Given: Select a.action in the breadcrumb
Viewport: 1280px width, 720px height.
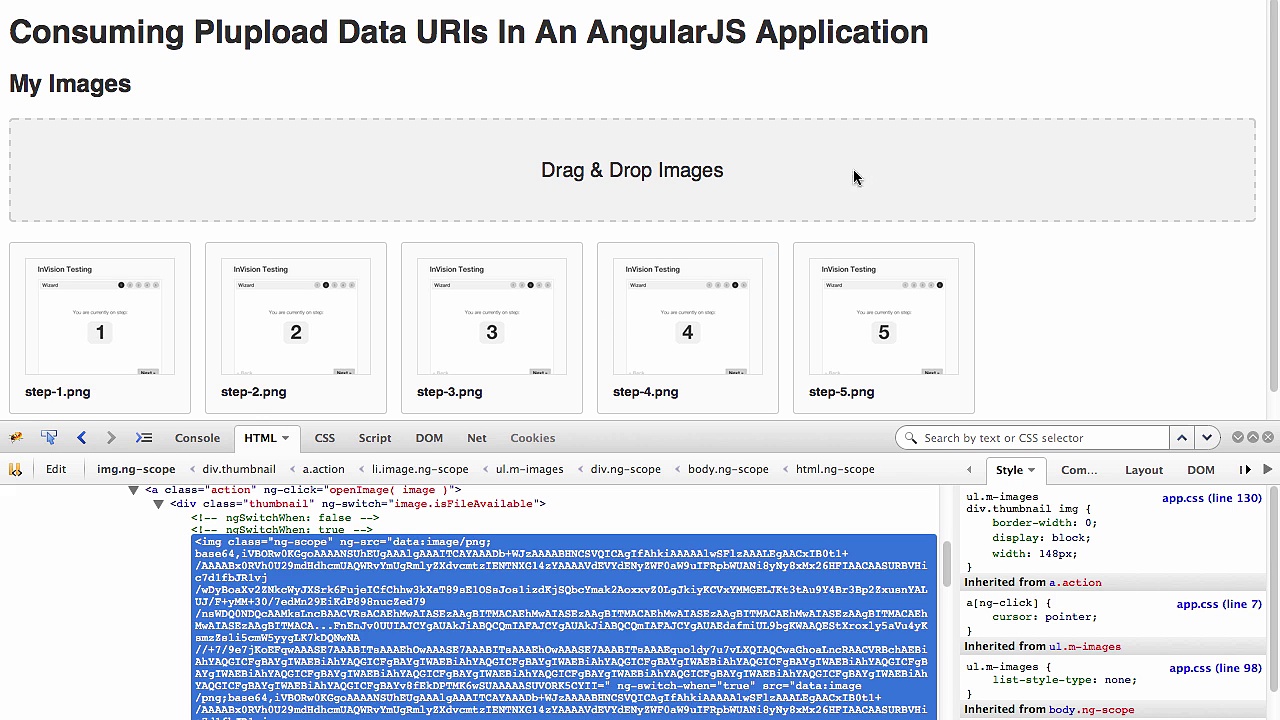Looking at the screenshot, I should point(323,469).
